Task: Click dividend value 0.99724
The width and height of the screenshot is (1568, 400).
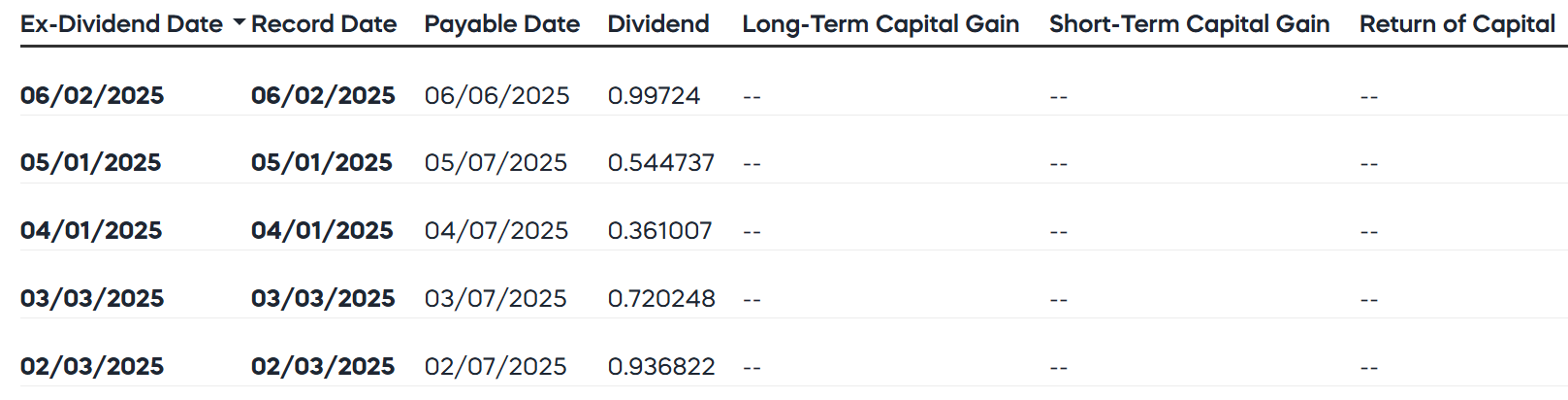Action: (x=654, y=96)
